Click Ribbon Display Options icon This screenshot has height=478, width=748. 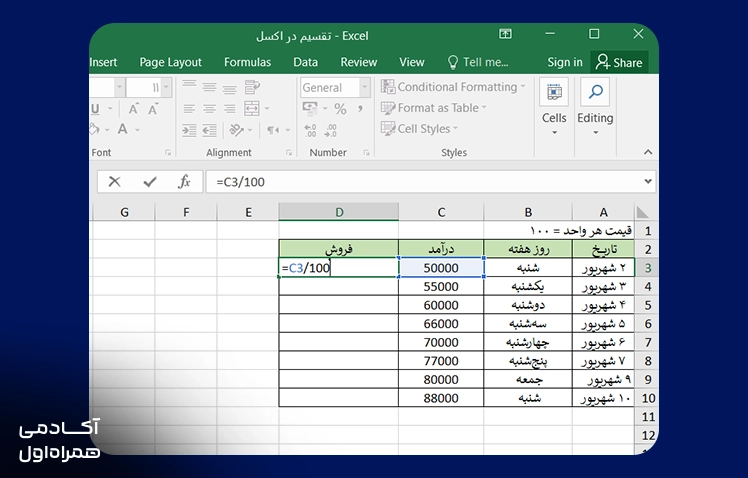click(x=505, y=34)
